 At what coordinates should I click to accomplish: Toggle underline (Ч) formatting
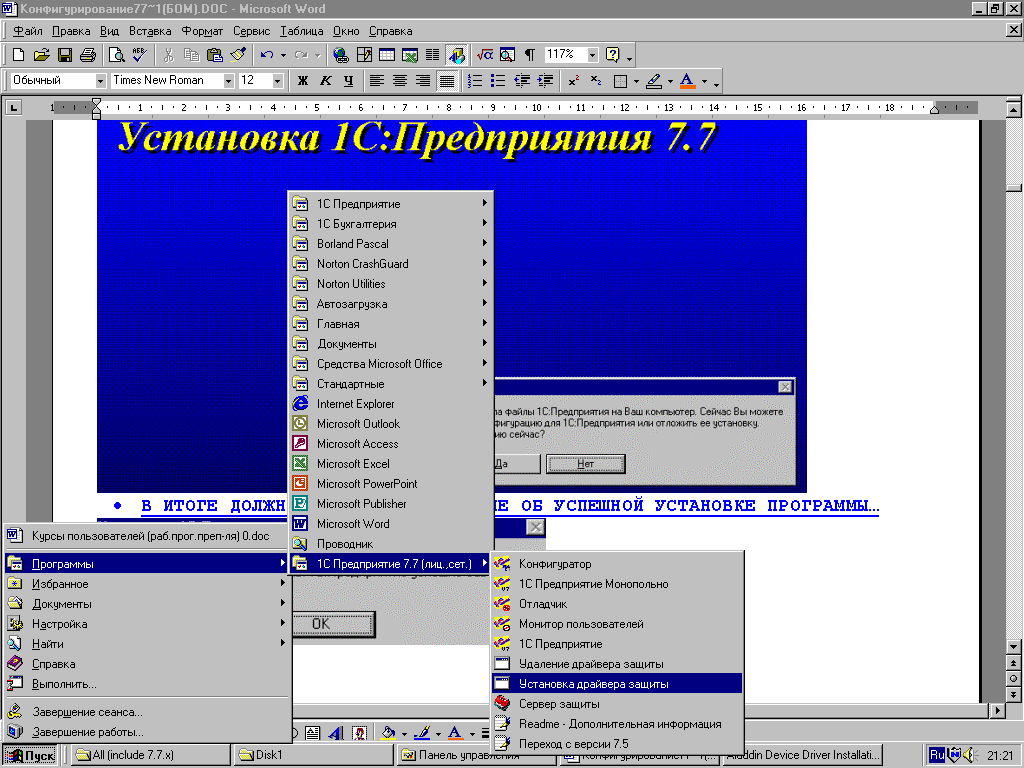coord(348,81)
